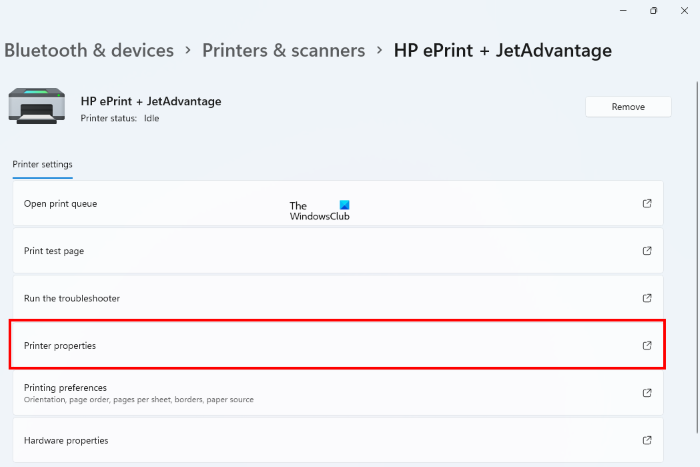Navigate to Printers & scanners breadcrumb

[283, 50]
